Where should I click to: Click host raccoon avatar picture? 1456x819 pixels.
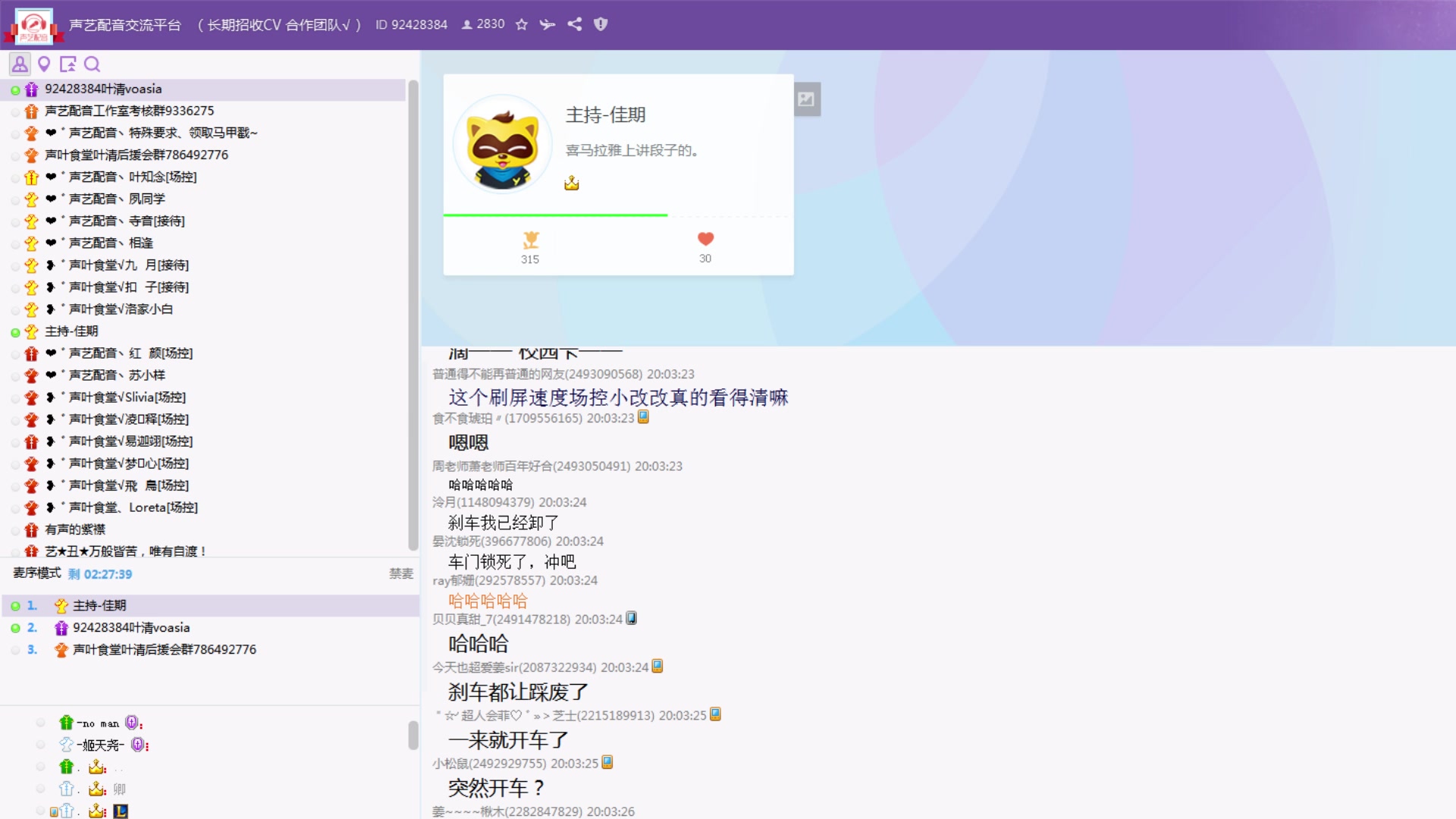coord(503,144)
